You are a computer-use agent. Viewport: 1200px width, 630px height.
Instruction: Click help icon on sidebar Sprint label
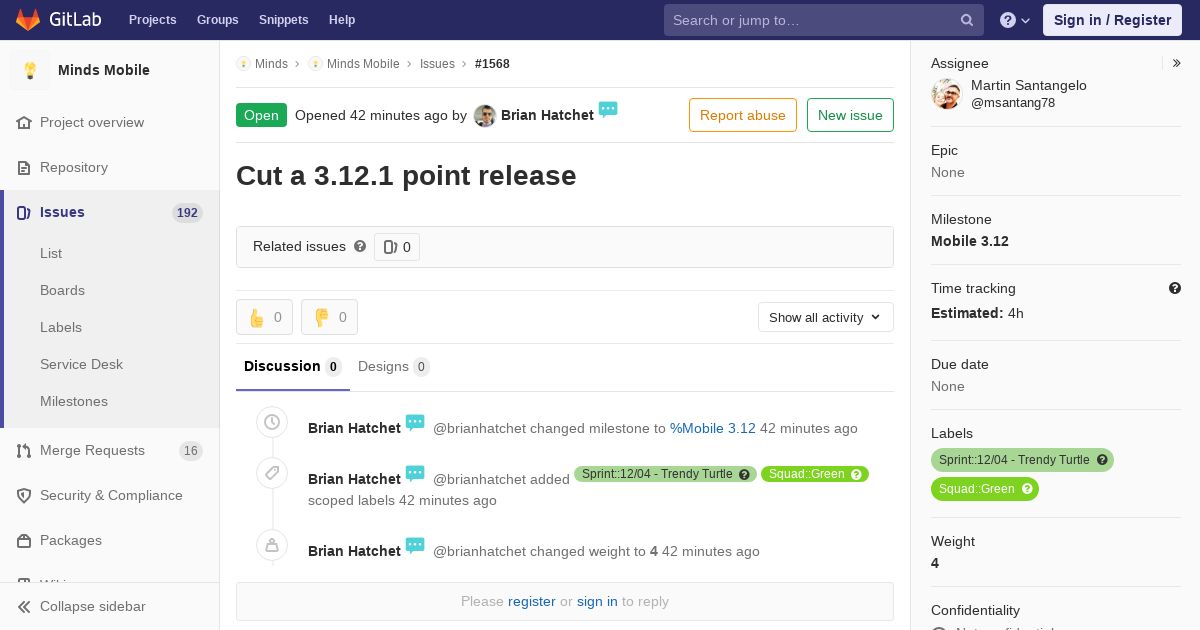tap(1102, 460)
